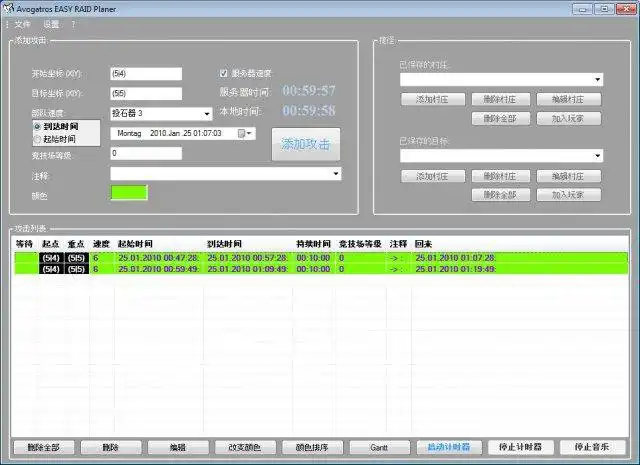640x465 pixels.
Task: Click the 等待 column header
Action: [24, 244]
